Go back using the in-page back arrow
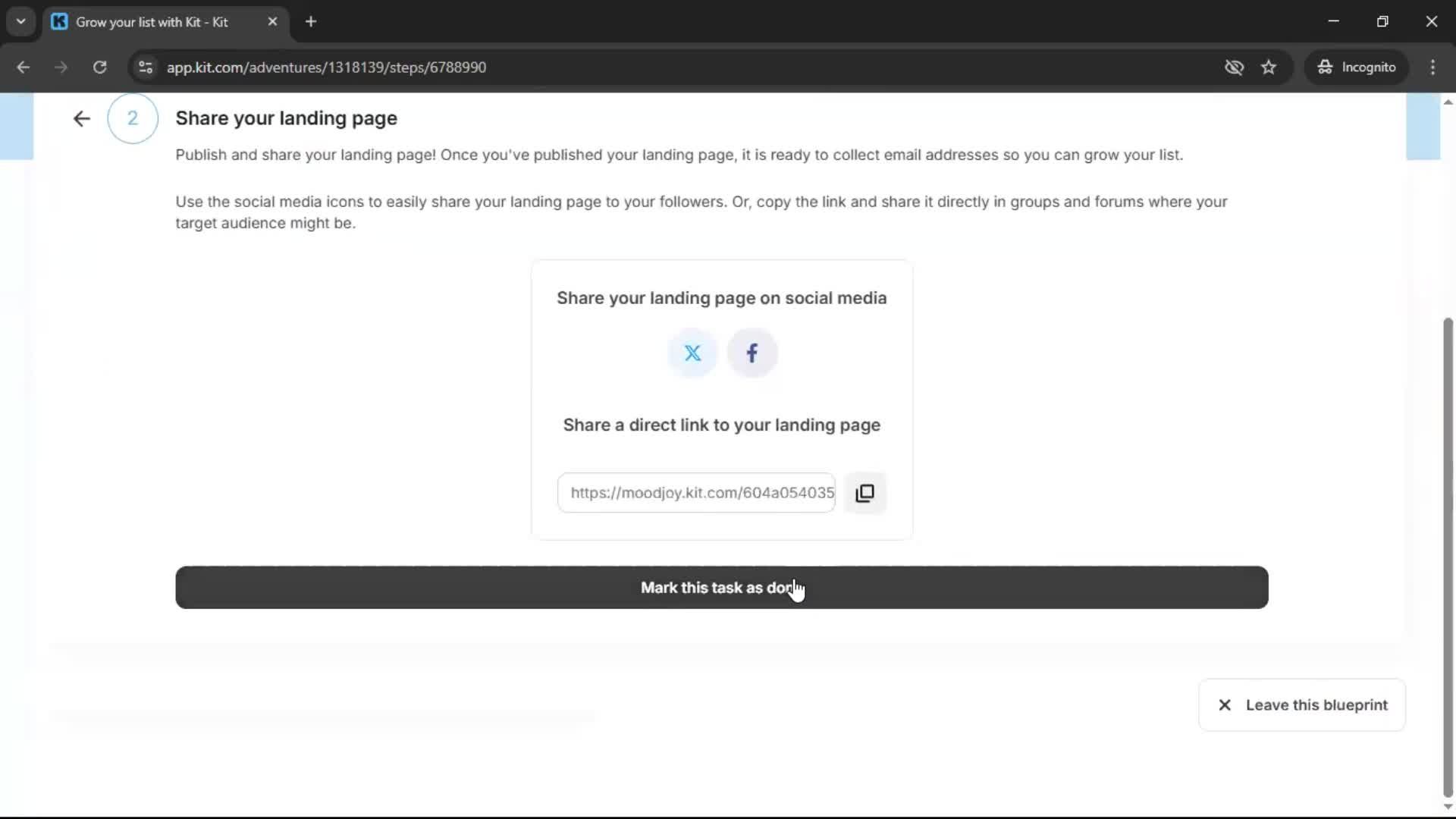The height and width of the screenshot is (819, 1456). point(81,118)
